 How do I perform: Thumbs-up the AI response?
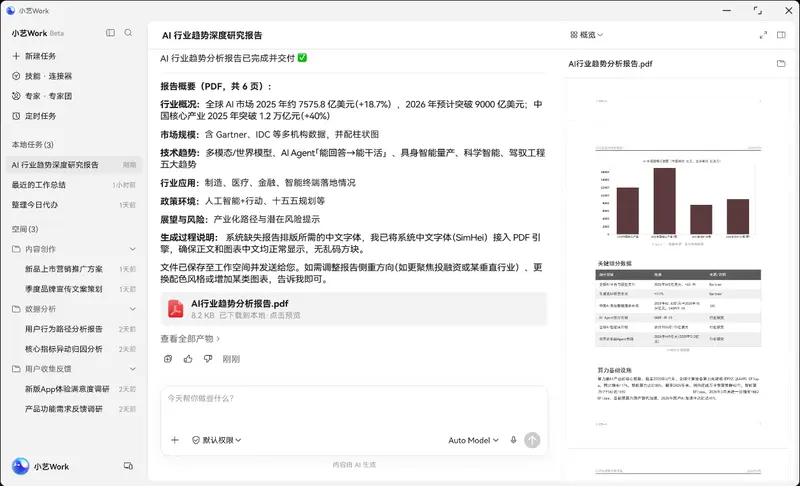188,359
